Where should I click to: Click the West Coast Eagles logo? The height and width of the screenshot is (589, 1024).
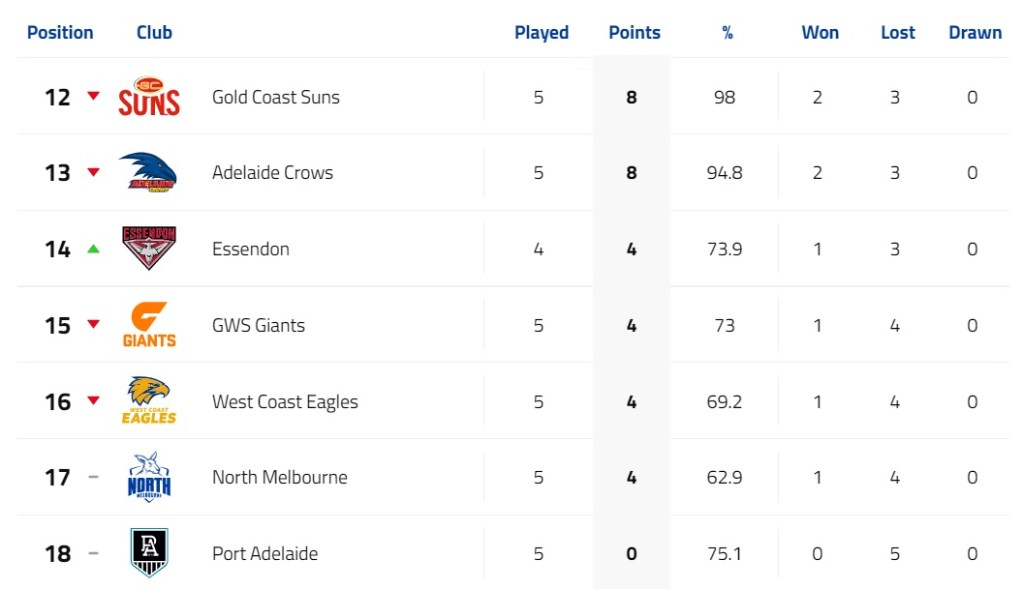[x=149, y=401]
